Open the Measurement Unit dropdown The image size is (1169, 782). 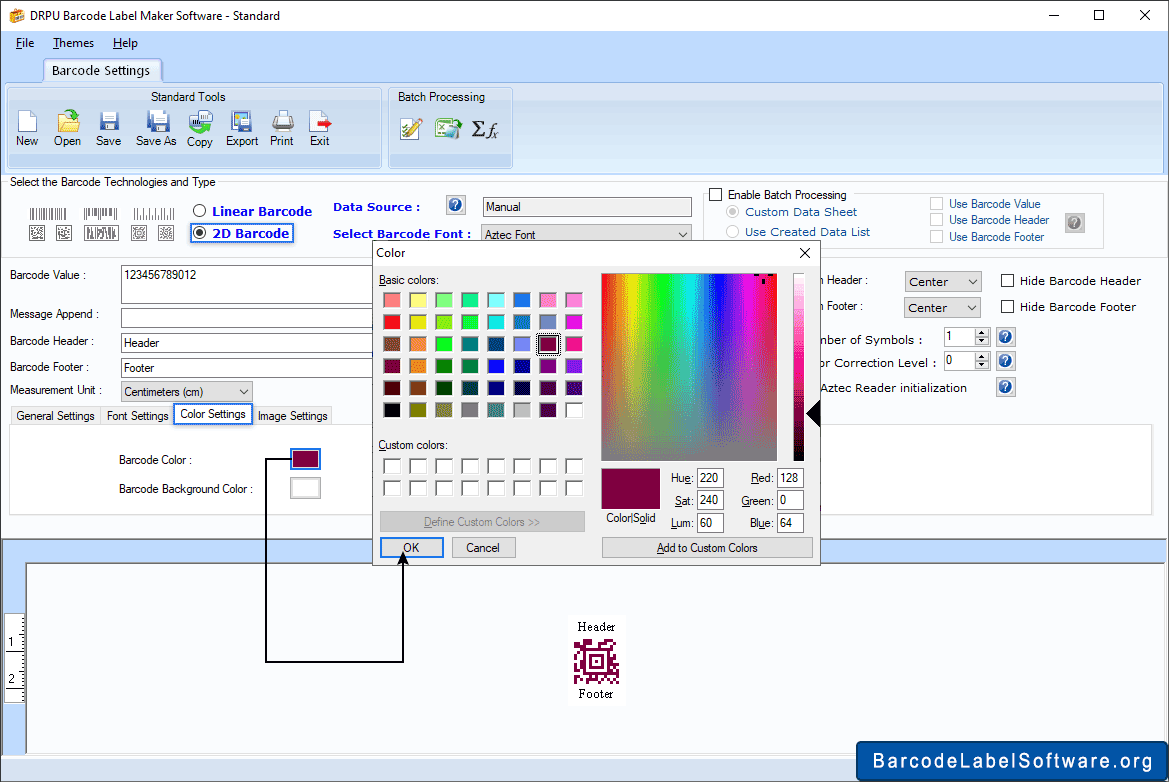(243, 391)
